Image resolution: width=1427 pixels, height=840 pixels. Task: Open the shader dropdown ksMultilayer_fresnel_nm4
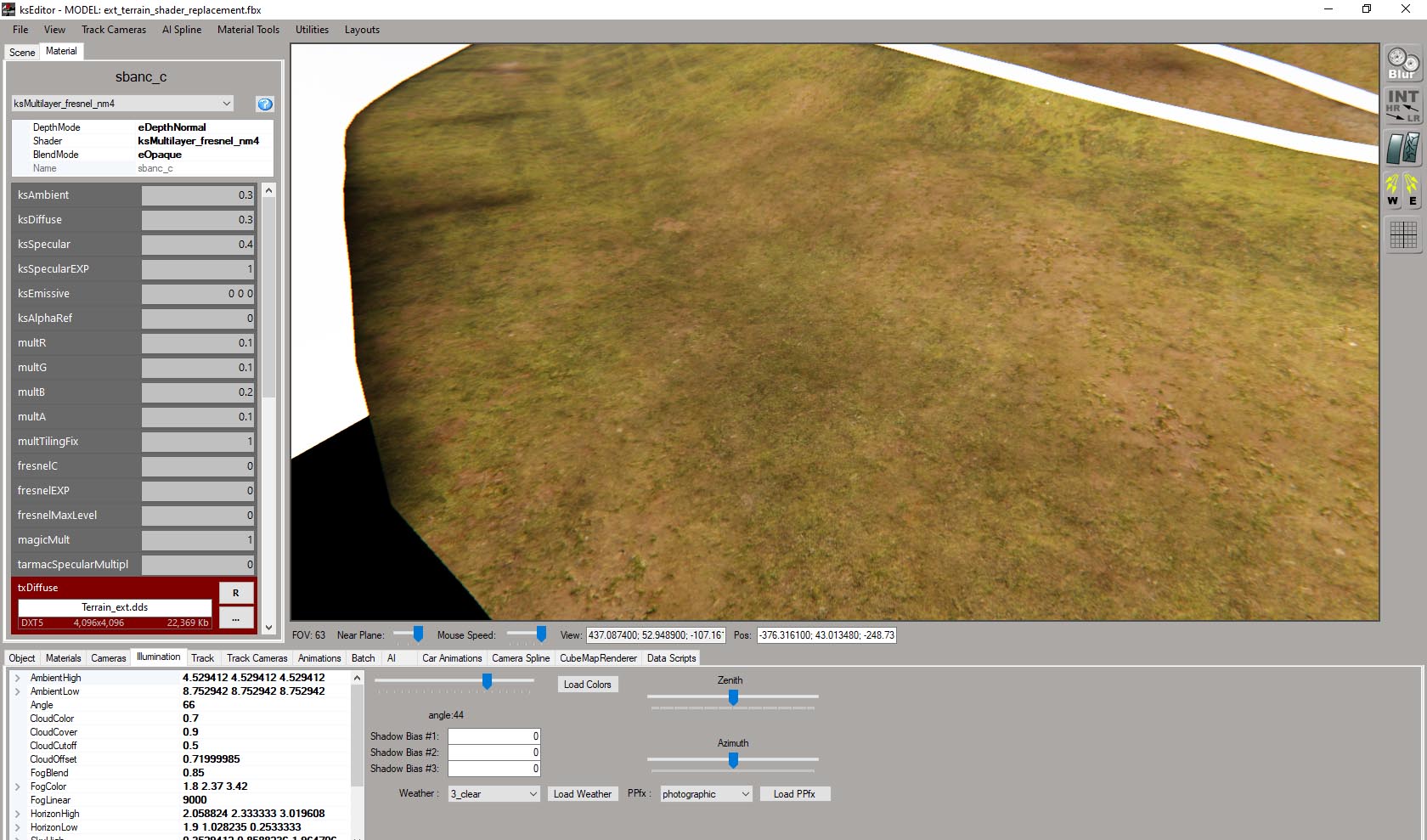tap(122, 104)
